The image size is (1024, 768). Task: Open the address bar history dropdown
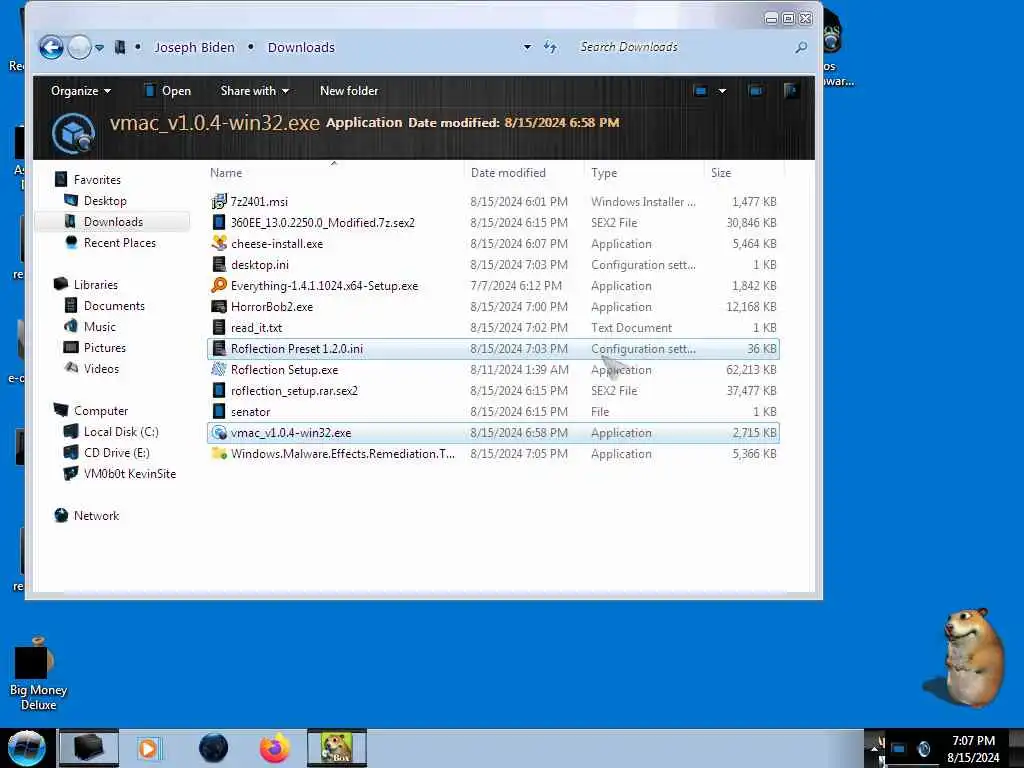[x=527, y=47]
